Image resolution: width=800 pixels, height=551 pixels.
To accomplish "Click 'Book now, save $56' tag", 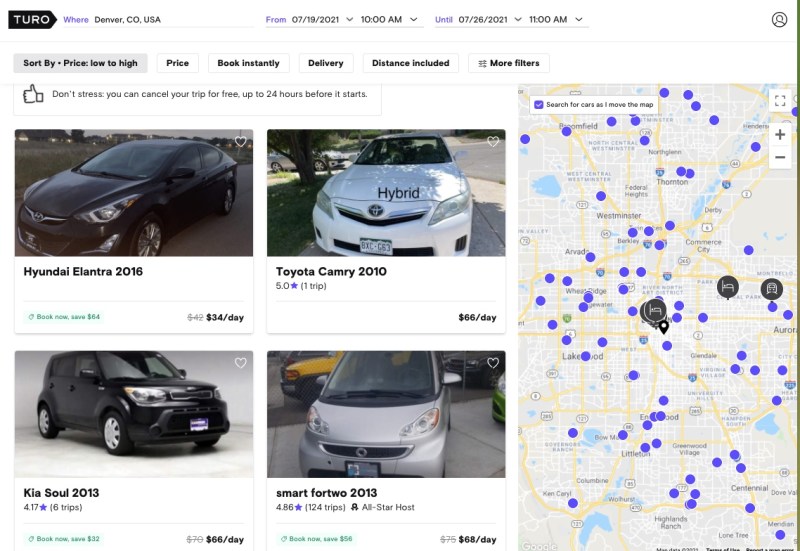I will click(x=316, y=539).
